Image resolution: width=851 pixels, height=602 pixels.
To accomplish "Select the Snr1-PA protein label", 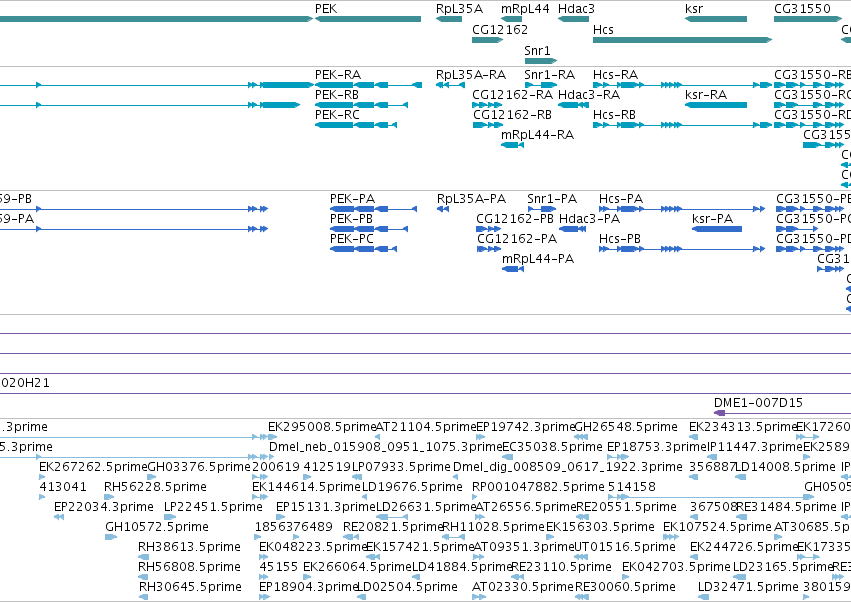I will (x=552, y=199).
